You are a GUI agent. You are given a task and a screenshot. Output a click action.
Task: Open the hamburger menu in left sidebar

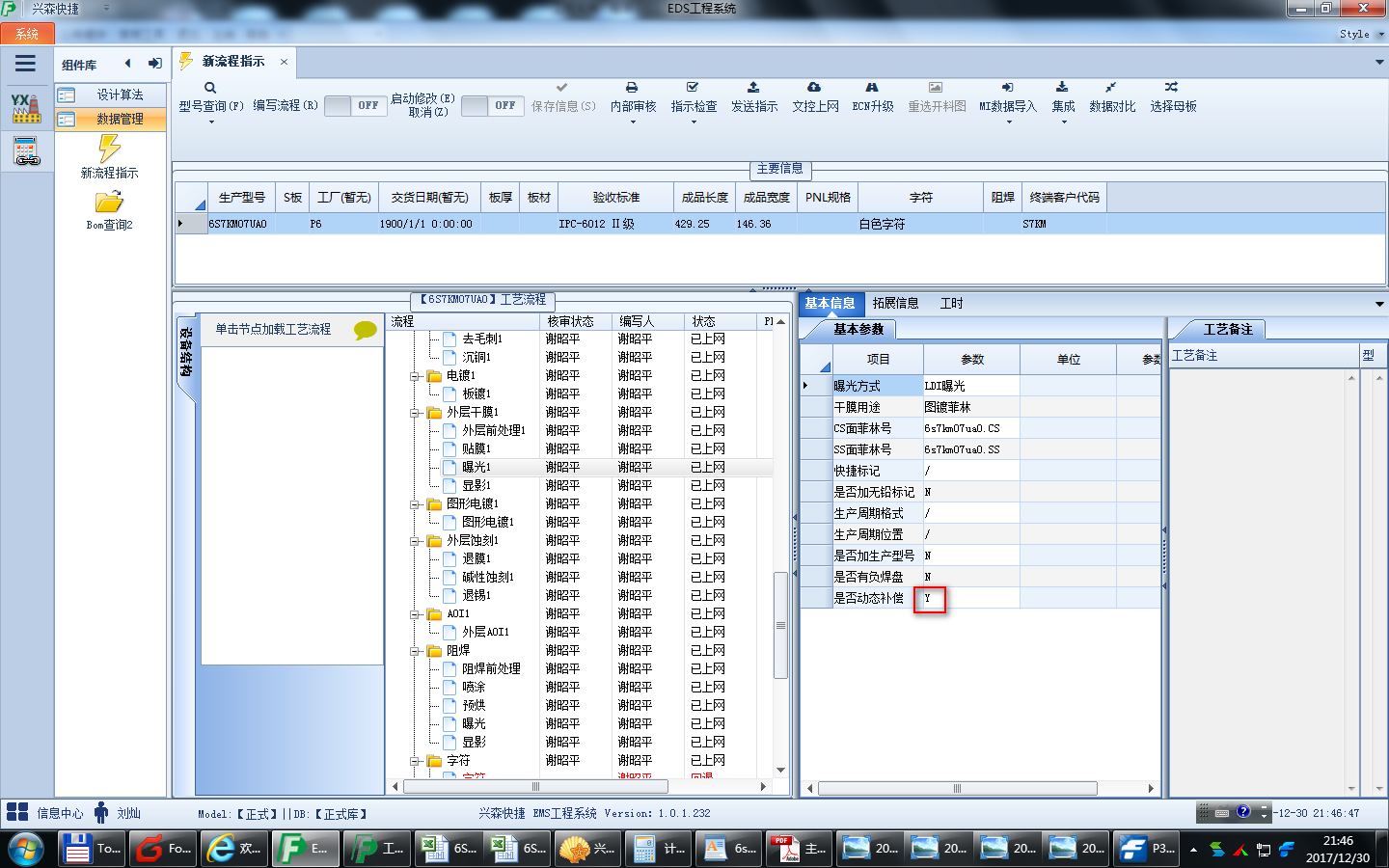25,64
